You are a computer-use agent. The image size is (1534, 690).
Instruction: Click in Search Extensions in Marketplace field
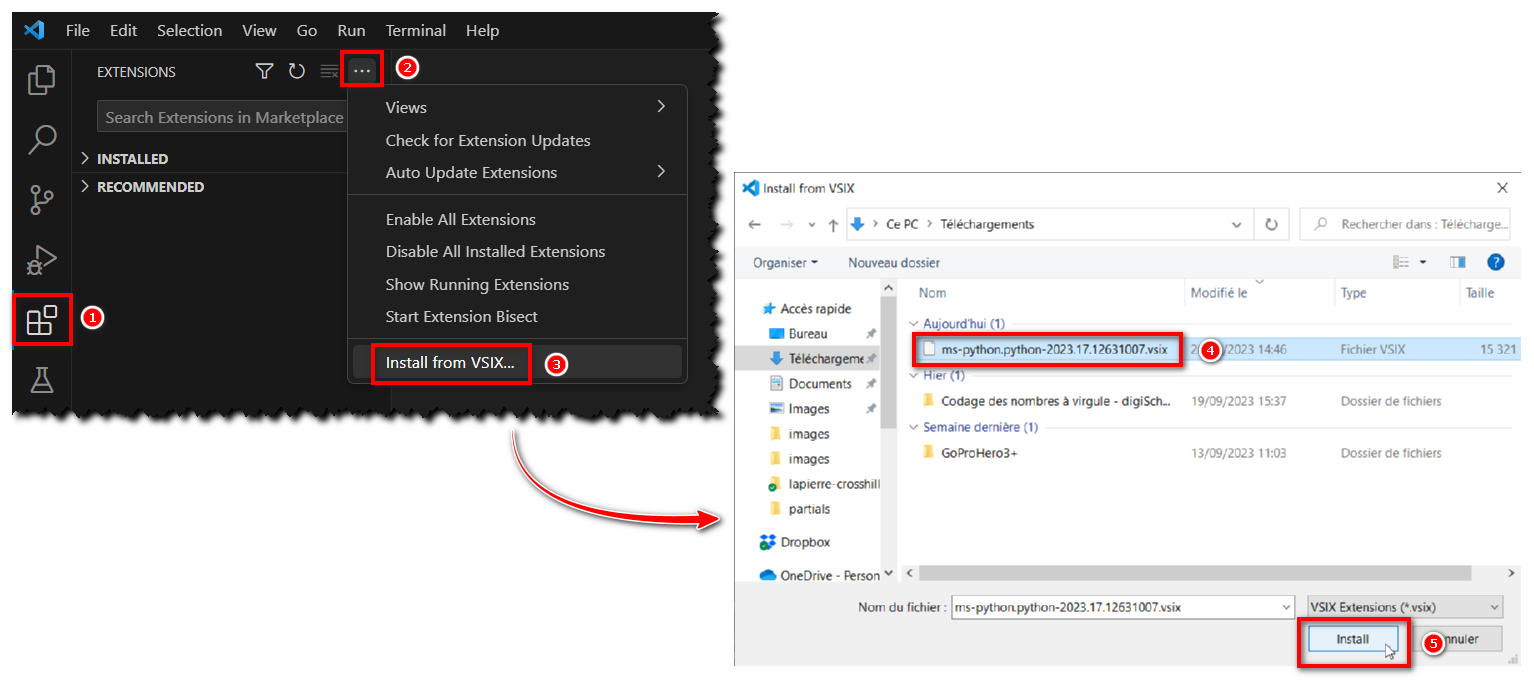[x=222, y=117]
